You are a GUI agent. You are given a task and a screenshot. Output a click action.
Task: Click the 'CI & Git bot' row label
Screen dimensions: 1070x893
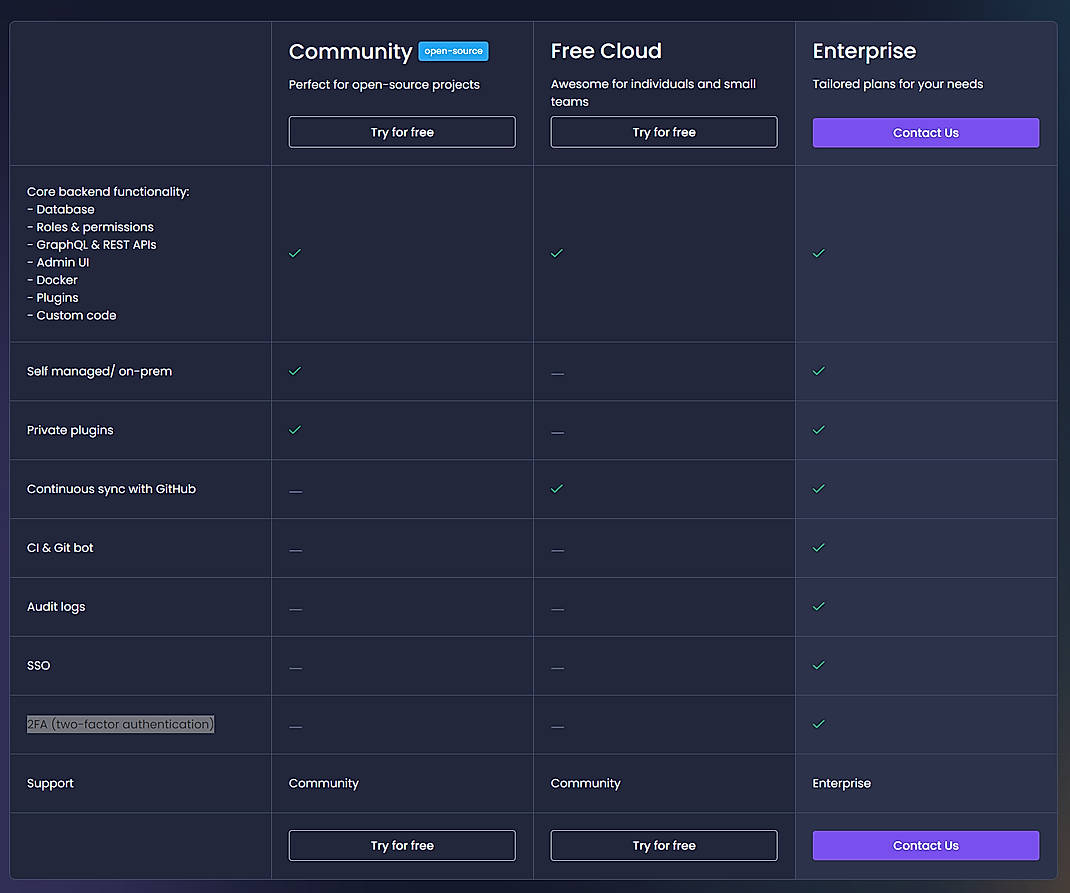point(60,548)
